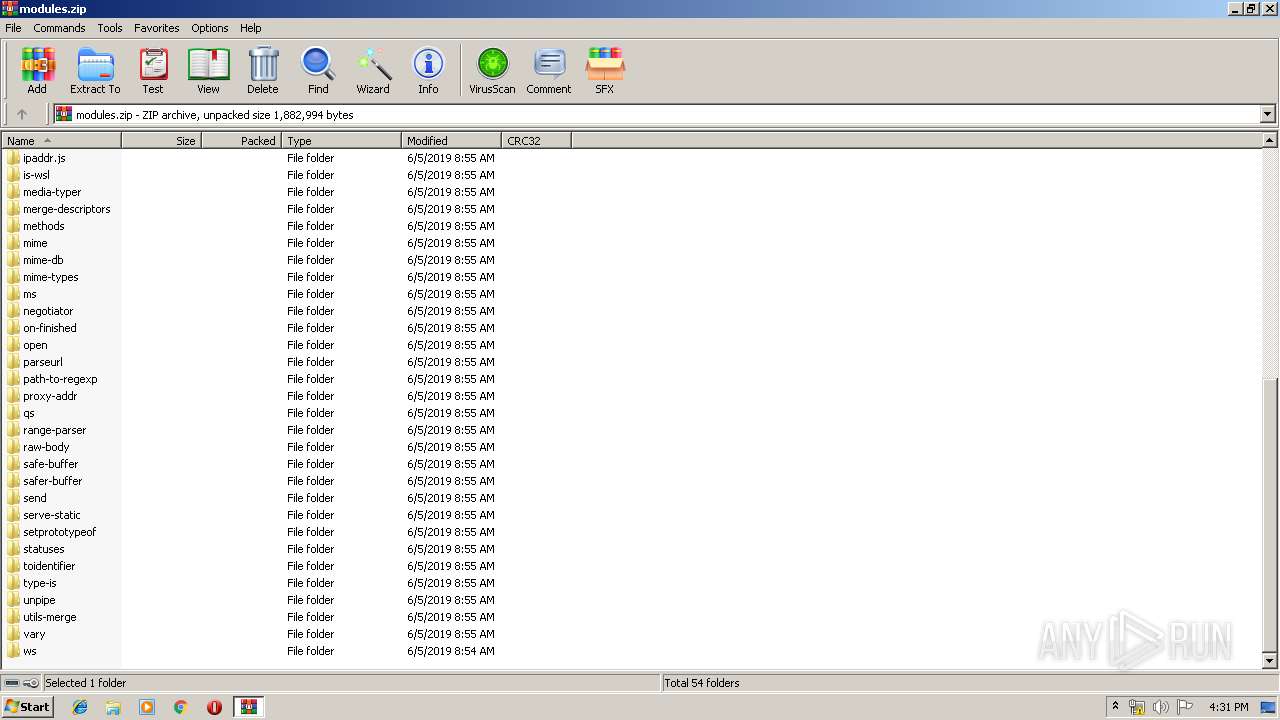
Task: Open Windows Media Player taskbar icon
Action: (147, 707)
